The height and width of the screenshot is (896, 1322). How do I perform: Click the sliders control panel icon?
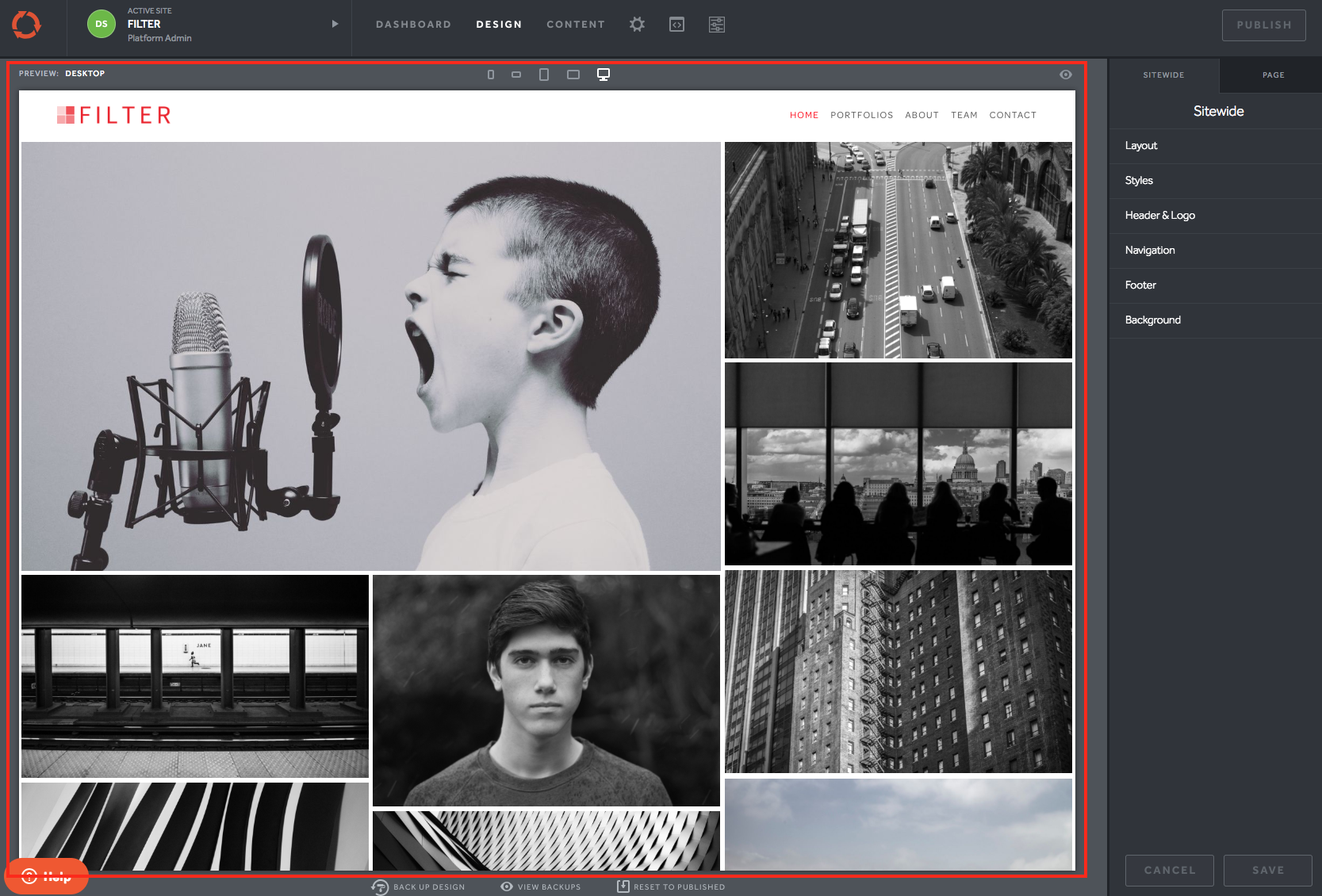(717, 25)
